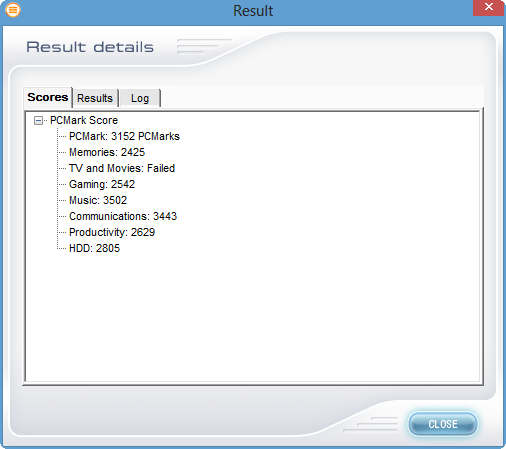Select the 'Communications: 3443' row
The height and width of the screenshot is (449, 506).
pos(123,216)
